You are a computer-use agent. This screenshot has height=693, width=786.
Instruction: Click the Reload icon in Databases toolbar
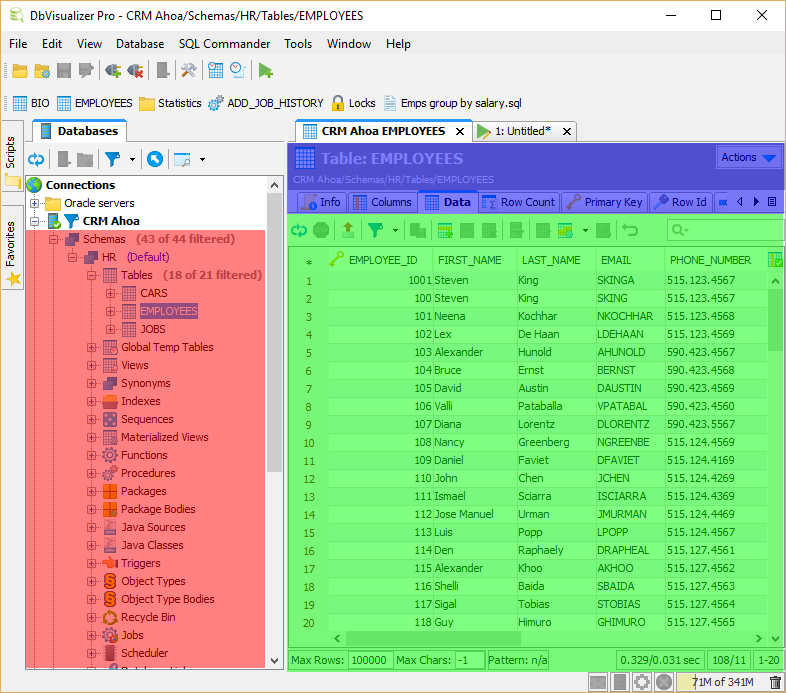(x=36, y=159)
